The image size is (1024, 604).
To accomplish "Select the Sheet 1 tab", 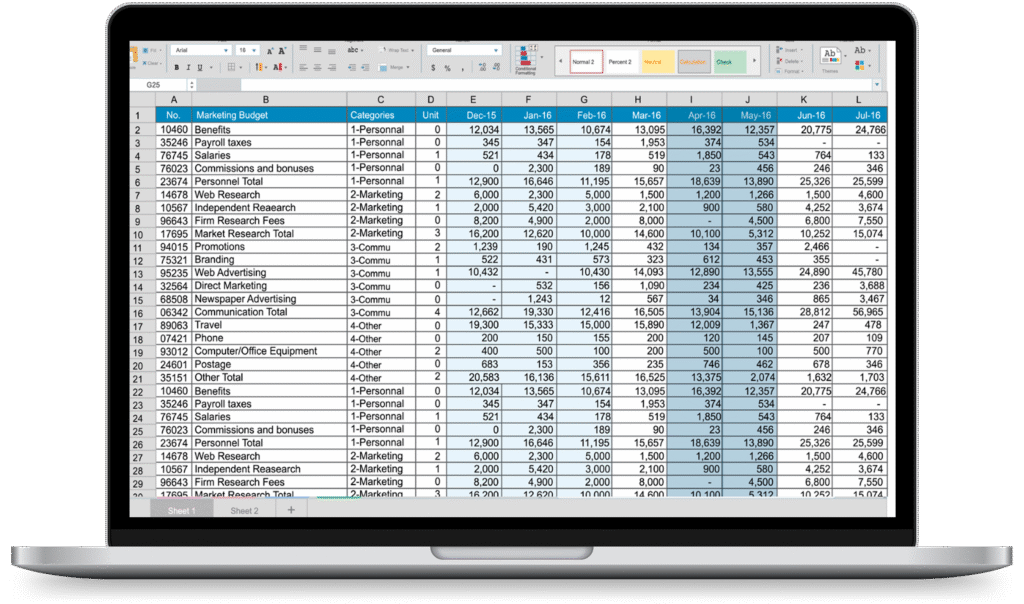I will (181, 511).
